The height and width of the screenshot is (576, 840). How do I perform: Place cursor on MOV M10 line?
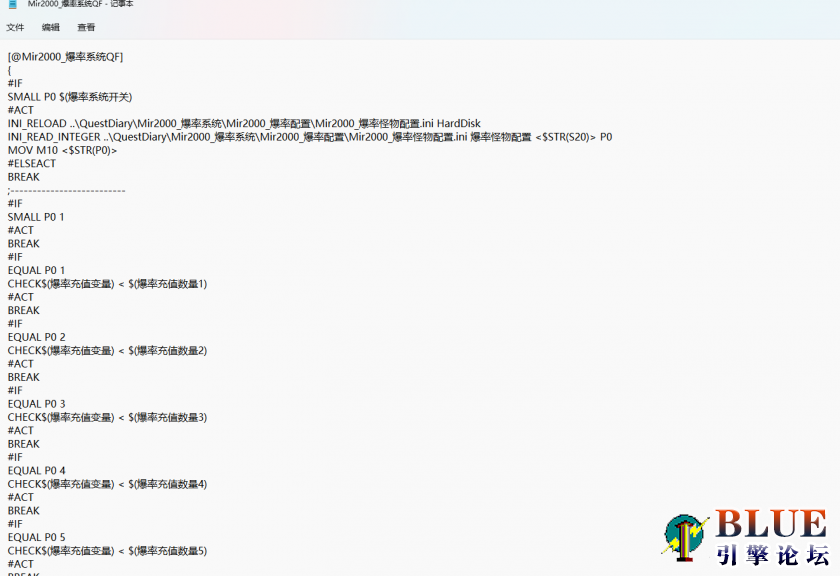[x=62, y=150]
